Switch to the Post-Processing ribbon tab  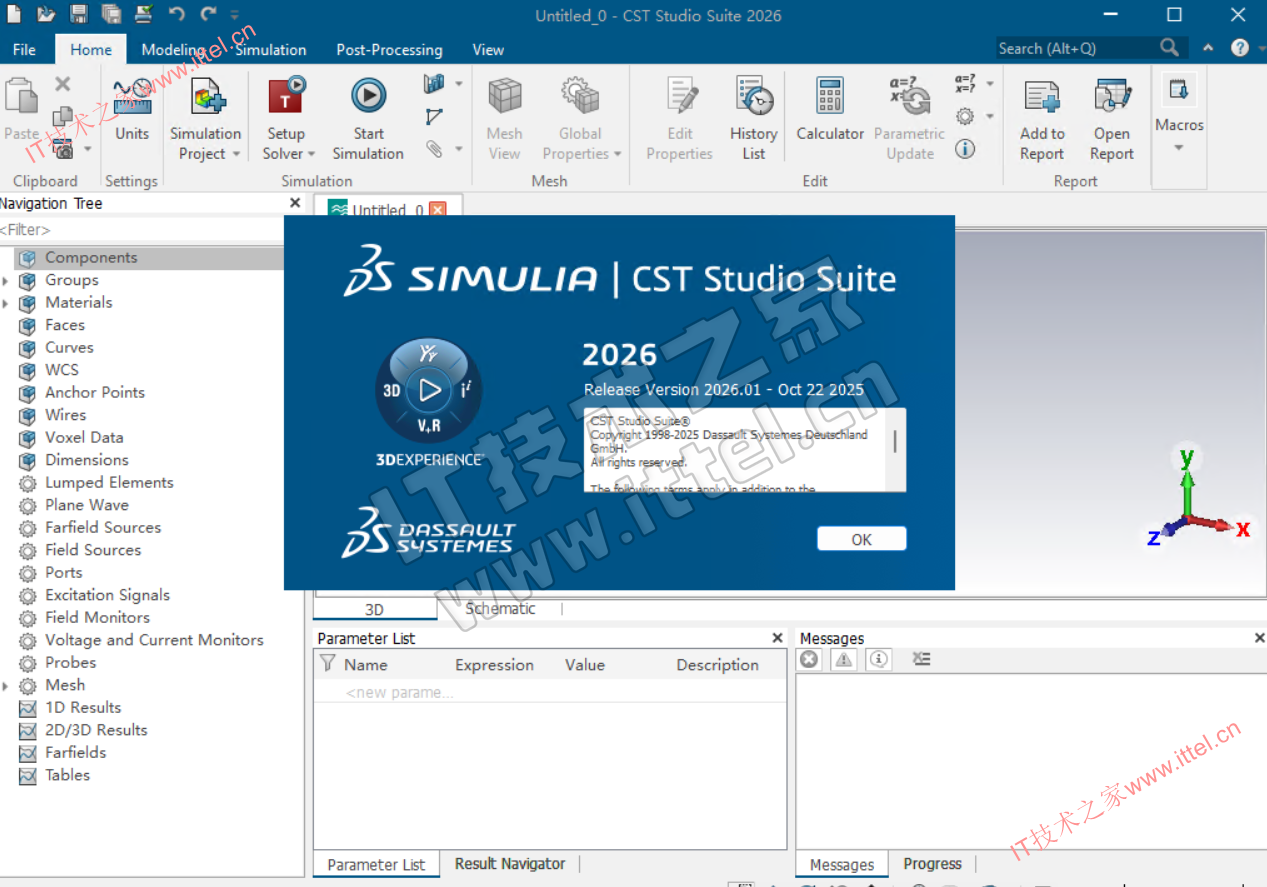pos(389,50)
